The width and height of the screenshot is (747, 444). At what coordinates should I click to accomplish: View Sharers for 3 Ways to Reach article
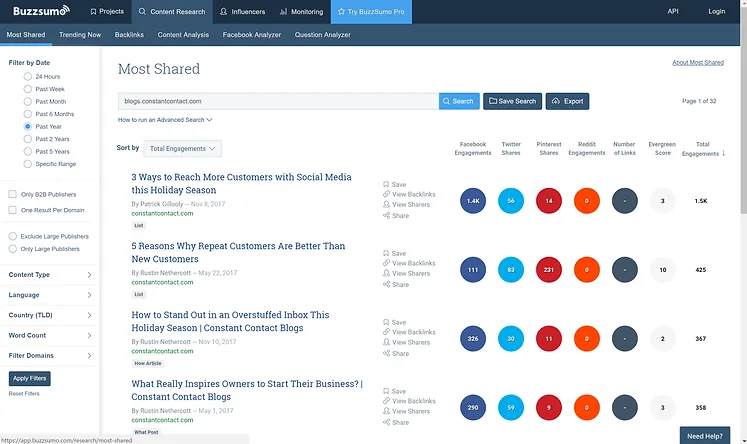pyautogui.click(x=406, y=204)
